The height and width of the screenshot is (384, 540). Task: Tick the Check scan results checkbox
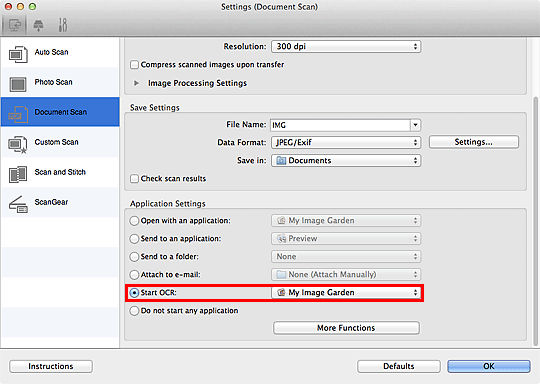(x=134, y=178)
